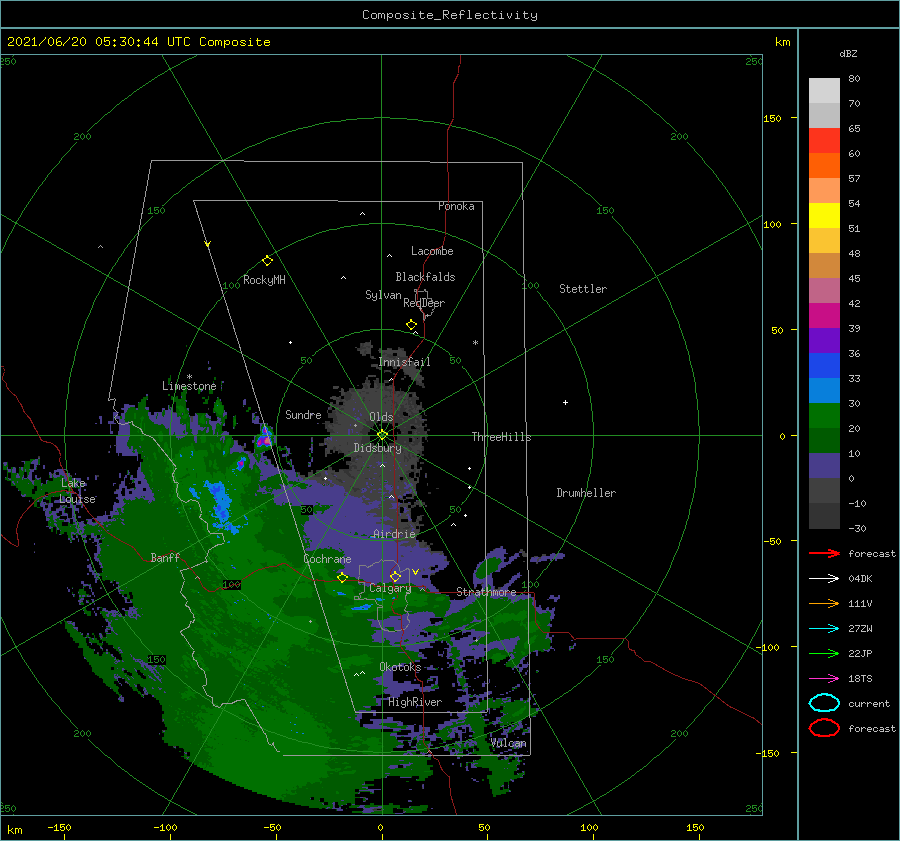Viewport: 900px width, 841px height.
Task: Click the Lake Louise label
Action: coord(77,491)
